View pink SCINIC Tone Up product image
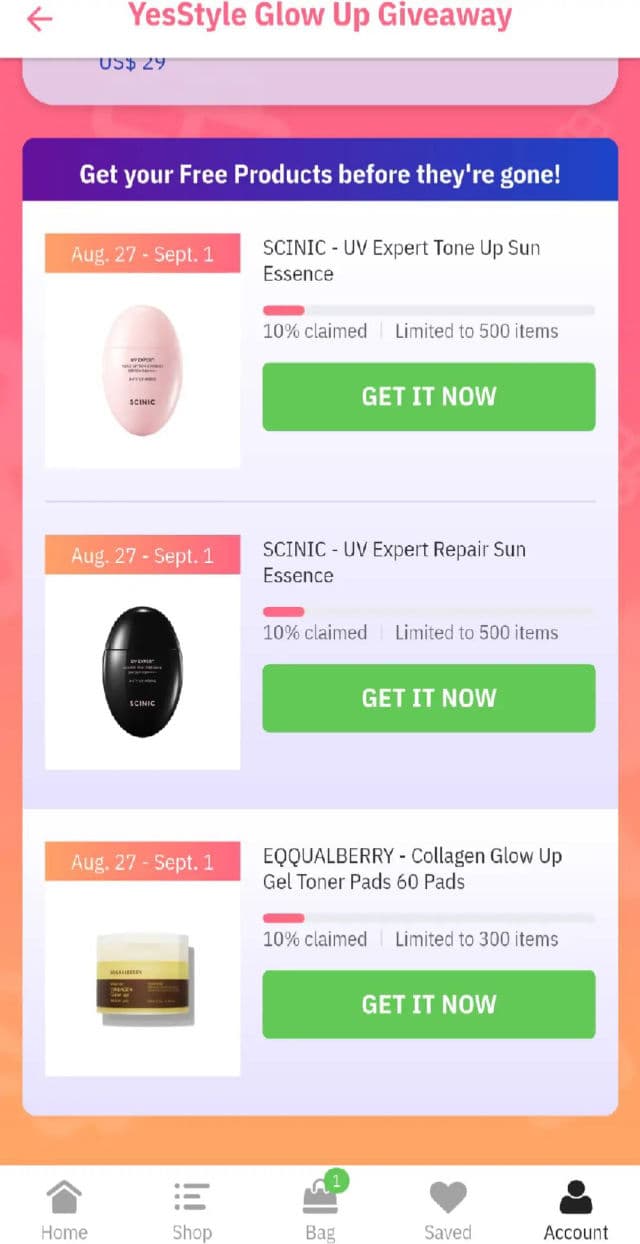The height and width of the screenshot is (1244, 640). pyautogui.click(x=143, y=370)
